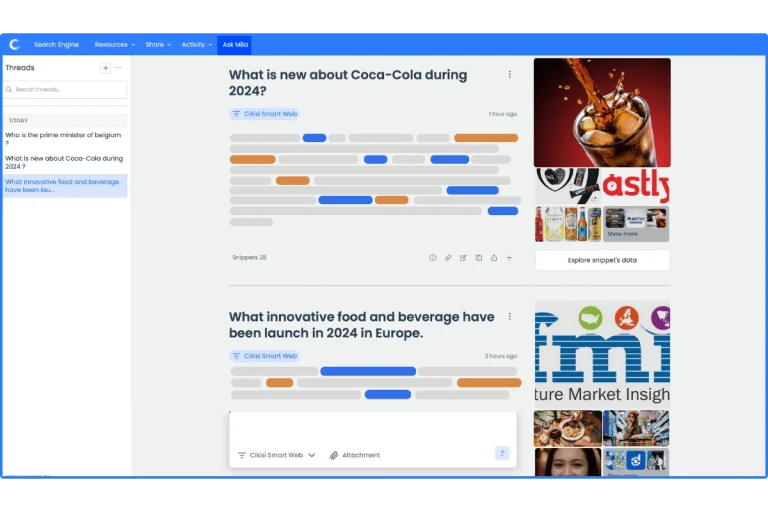Image resolution: width=768 pixels, height=512 pixels.
Task: Click the Cikisi logo icon
Action: 14,44
